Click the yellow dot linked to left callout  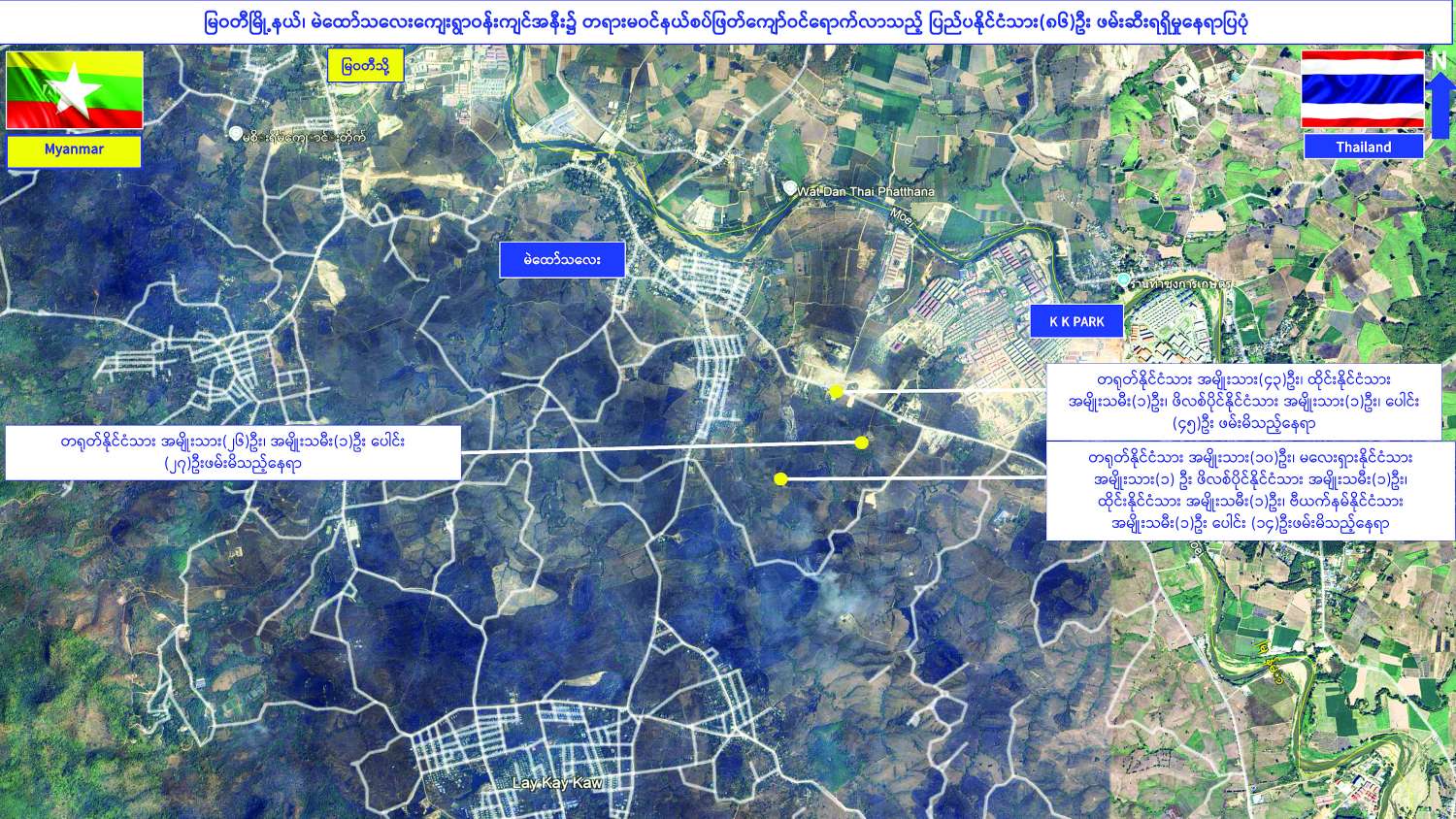point(861,442)
